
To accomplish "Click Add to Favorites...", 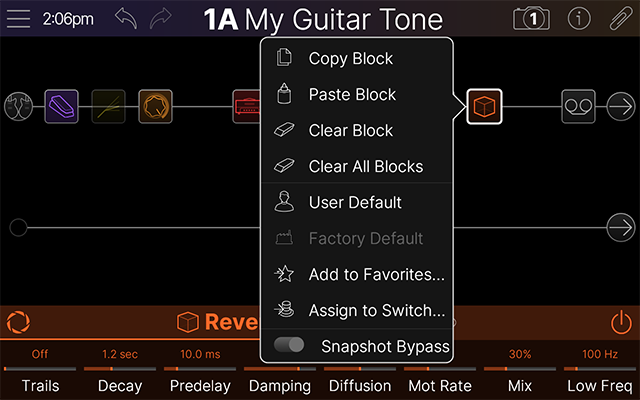I will tap(376, 274).
